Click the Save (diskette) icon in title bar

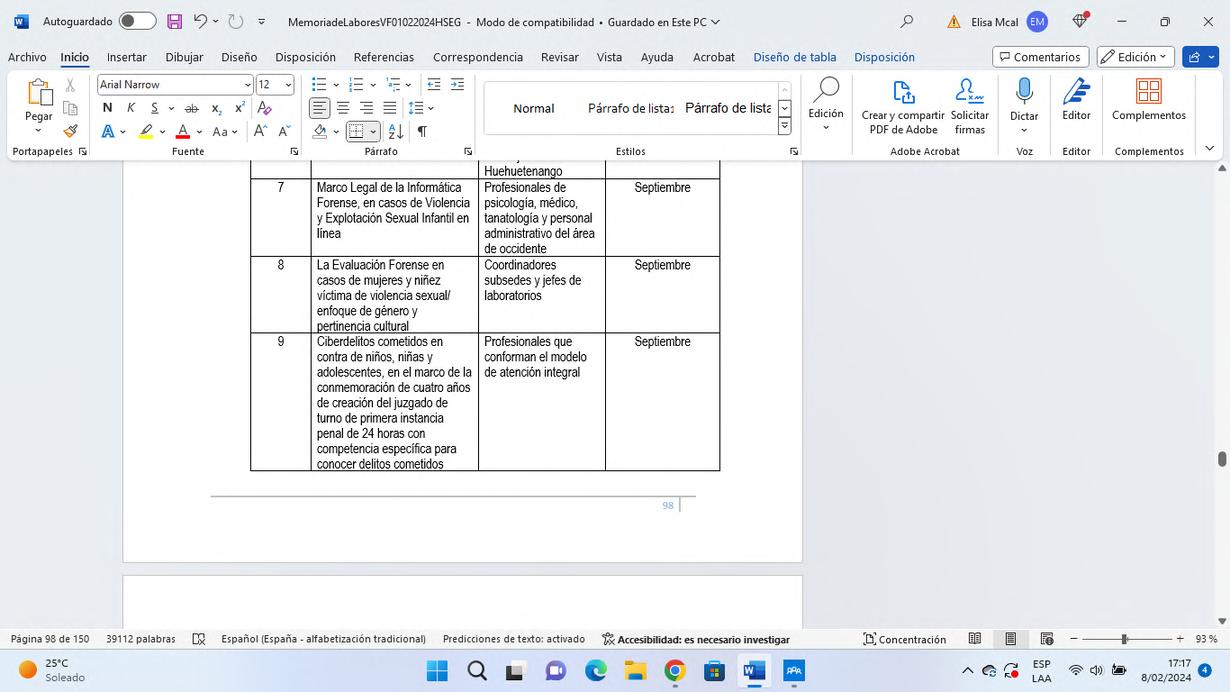[175, 21]
